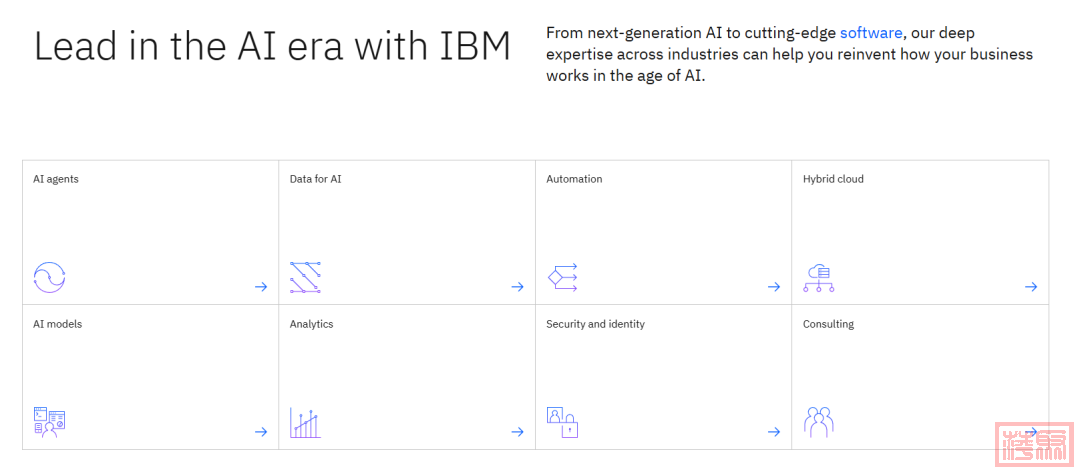Click the Security and identity lock icon
Screen dimensions: 1080x472
562,422
